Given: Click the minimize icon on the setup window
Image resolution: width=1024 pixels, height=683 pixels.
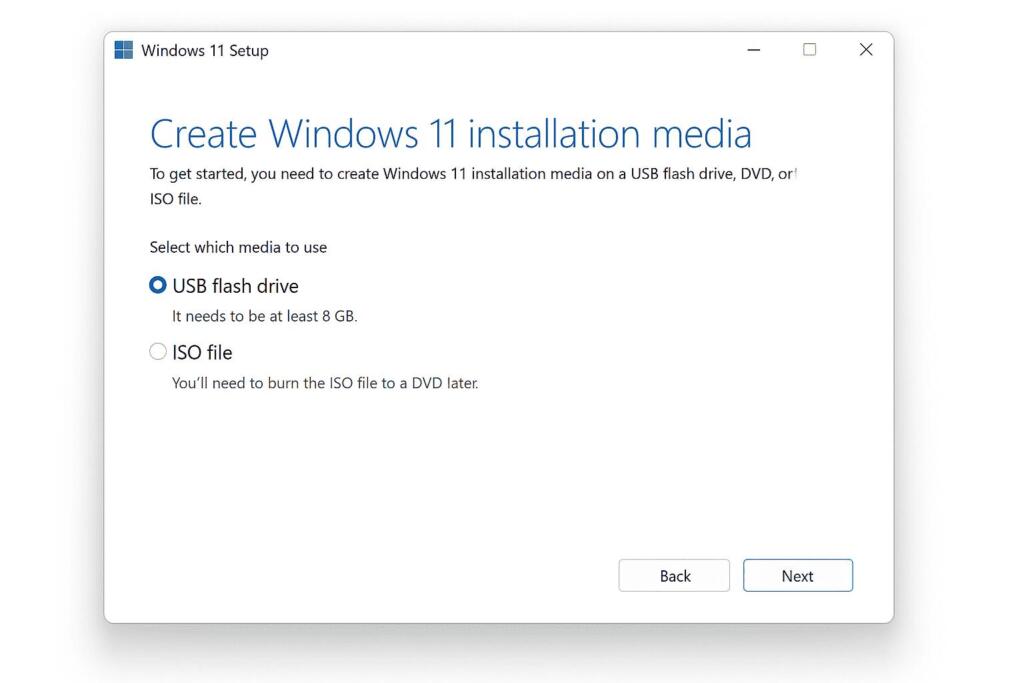Looking at the screenshot, I should coord(753,50).
